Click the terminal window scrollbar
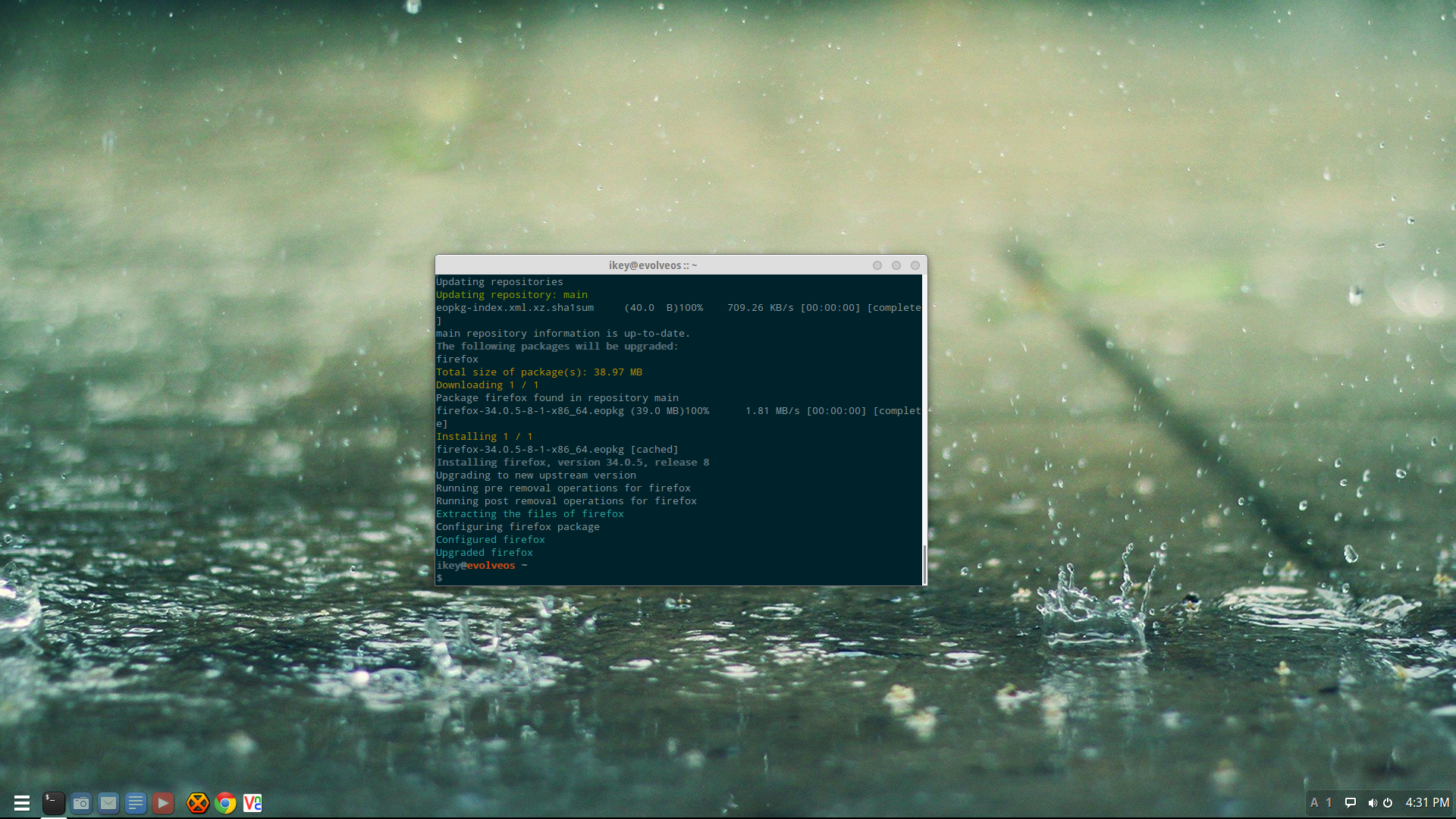1456x819 pixels. [924, 563]
